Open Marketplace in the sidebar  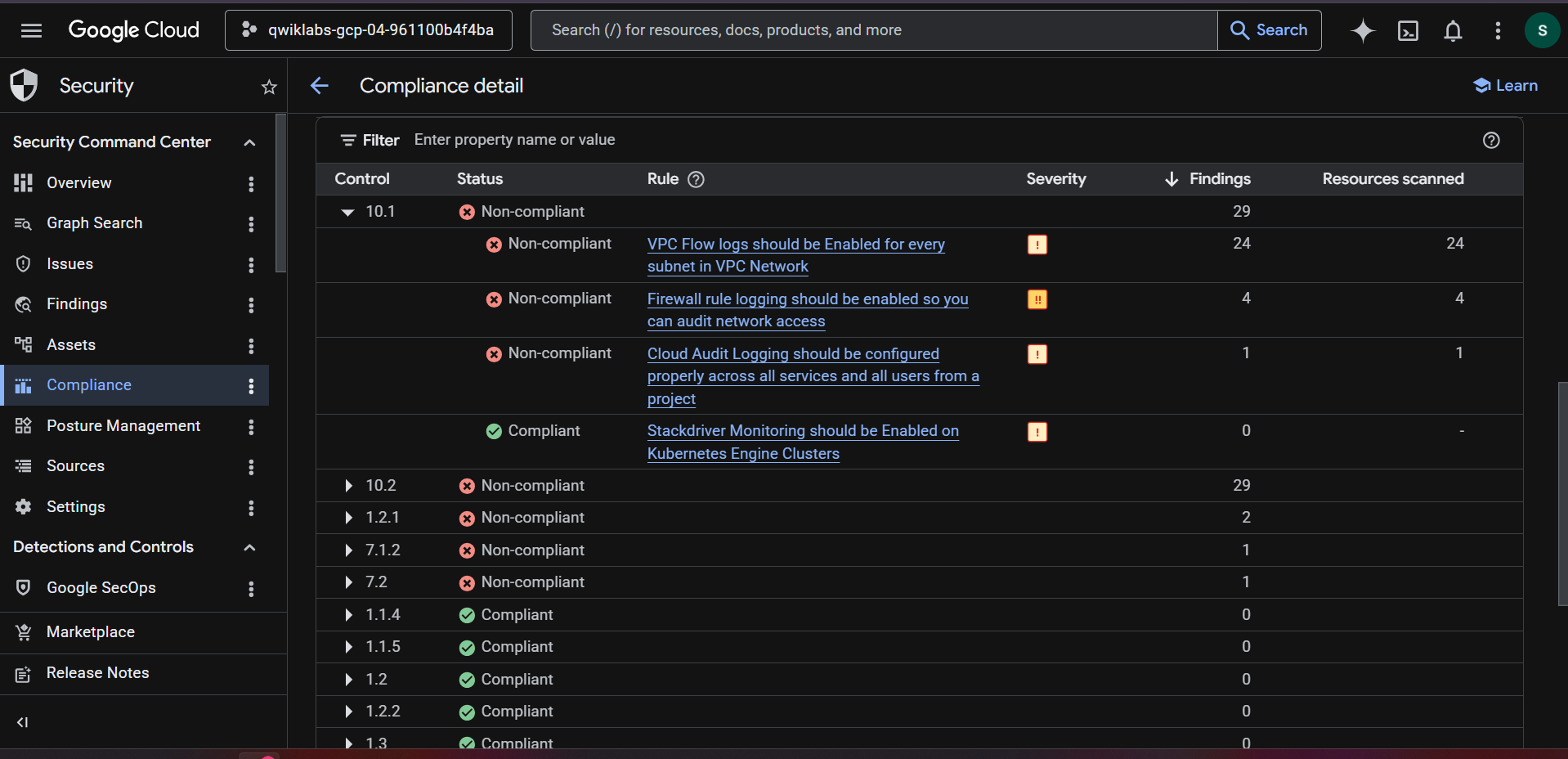pyautogui.click(x=91, y=632)
